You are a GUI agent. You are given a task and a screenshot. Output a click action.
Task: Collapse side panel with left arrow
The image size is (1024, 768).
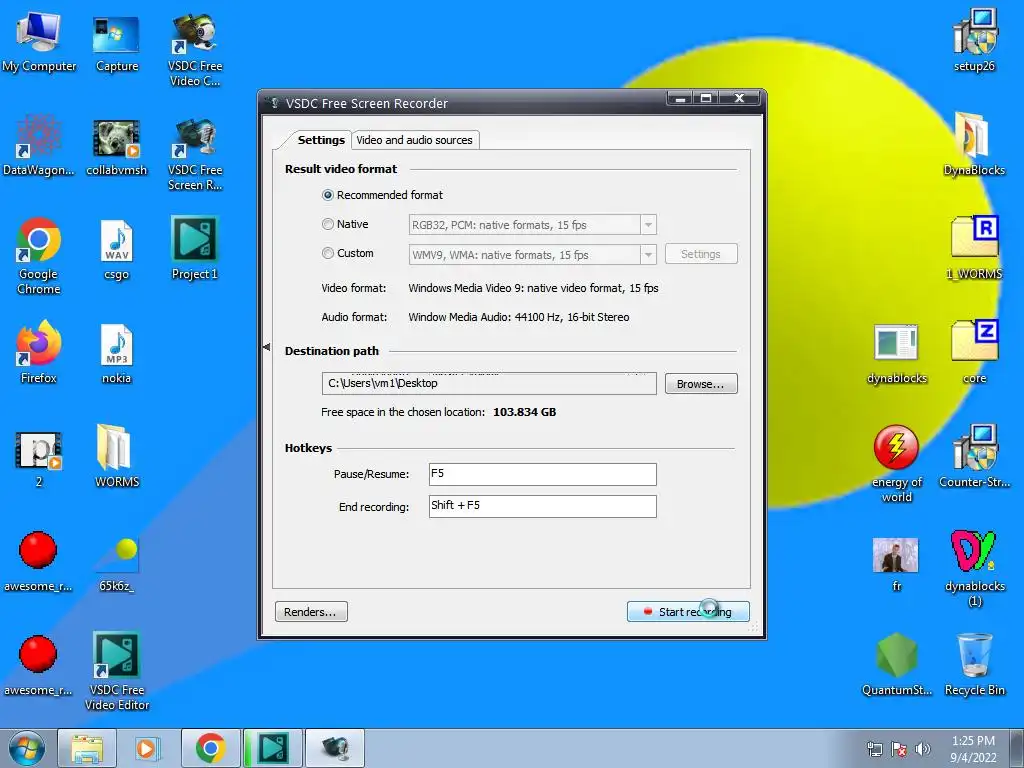tap(266, 347)
